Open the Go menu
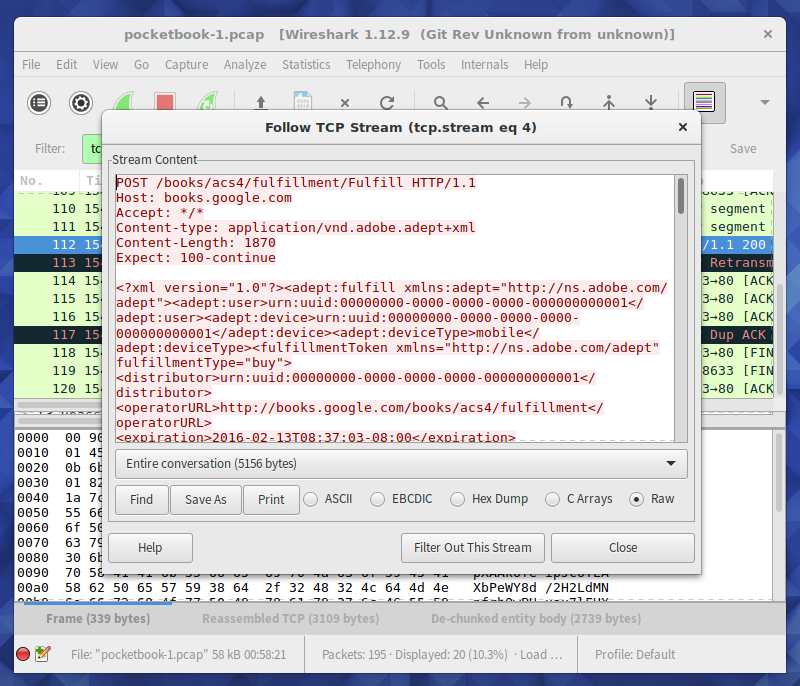The image size is (800, 686). click(141, 65)
